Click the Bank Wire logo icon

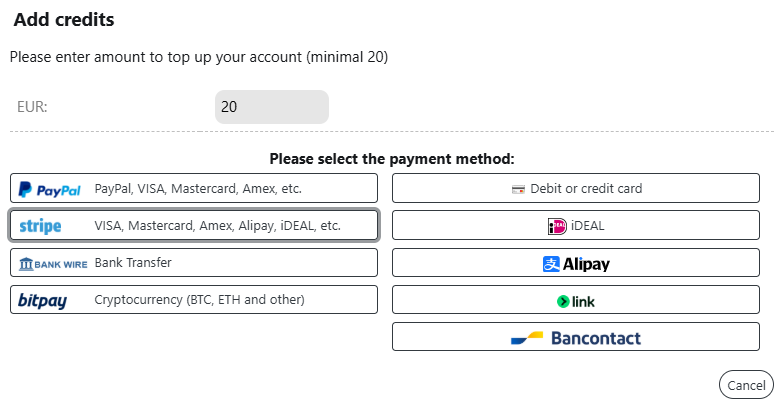[53, 264]
